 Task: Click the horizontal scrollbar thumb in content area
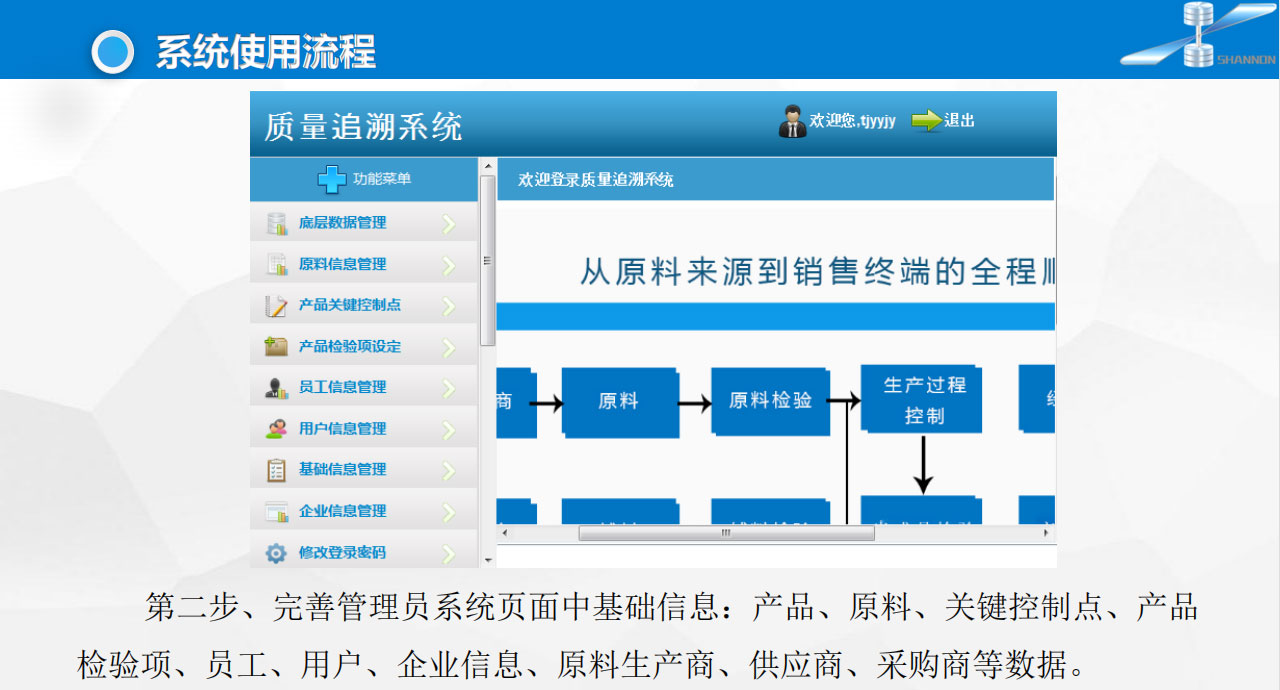726,534
